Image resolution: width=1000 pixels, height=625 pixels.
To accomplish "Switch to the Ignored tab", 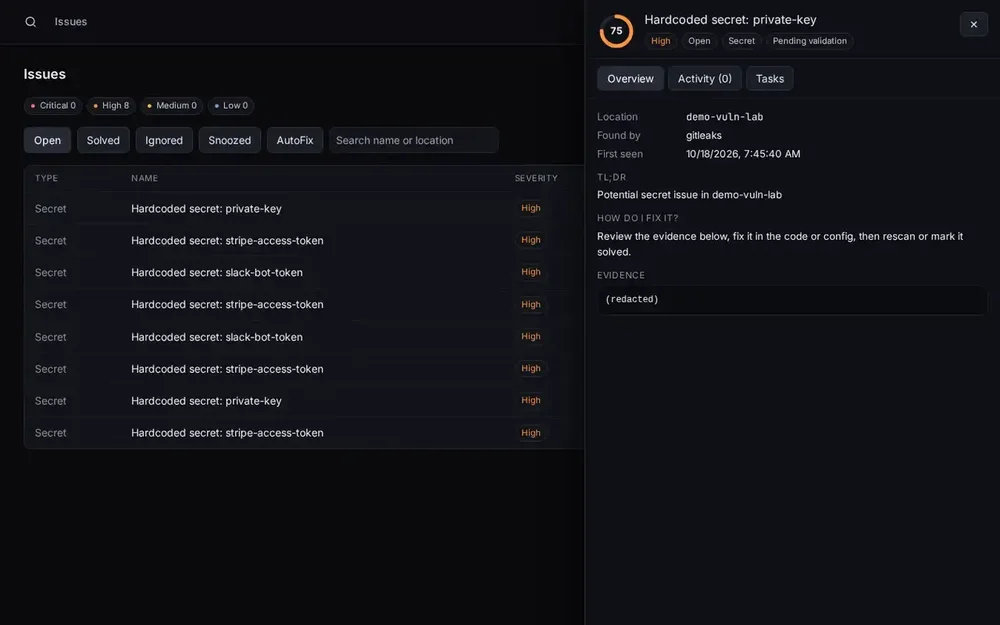I will 164,140.
